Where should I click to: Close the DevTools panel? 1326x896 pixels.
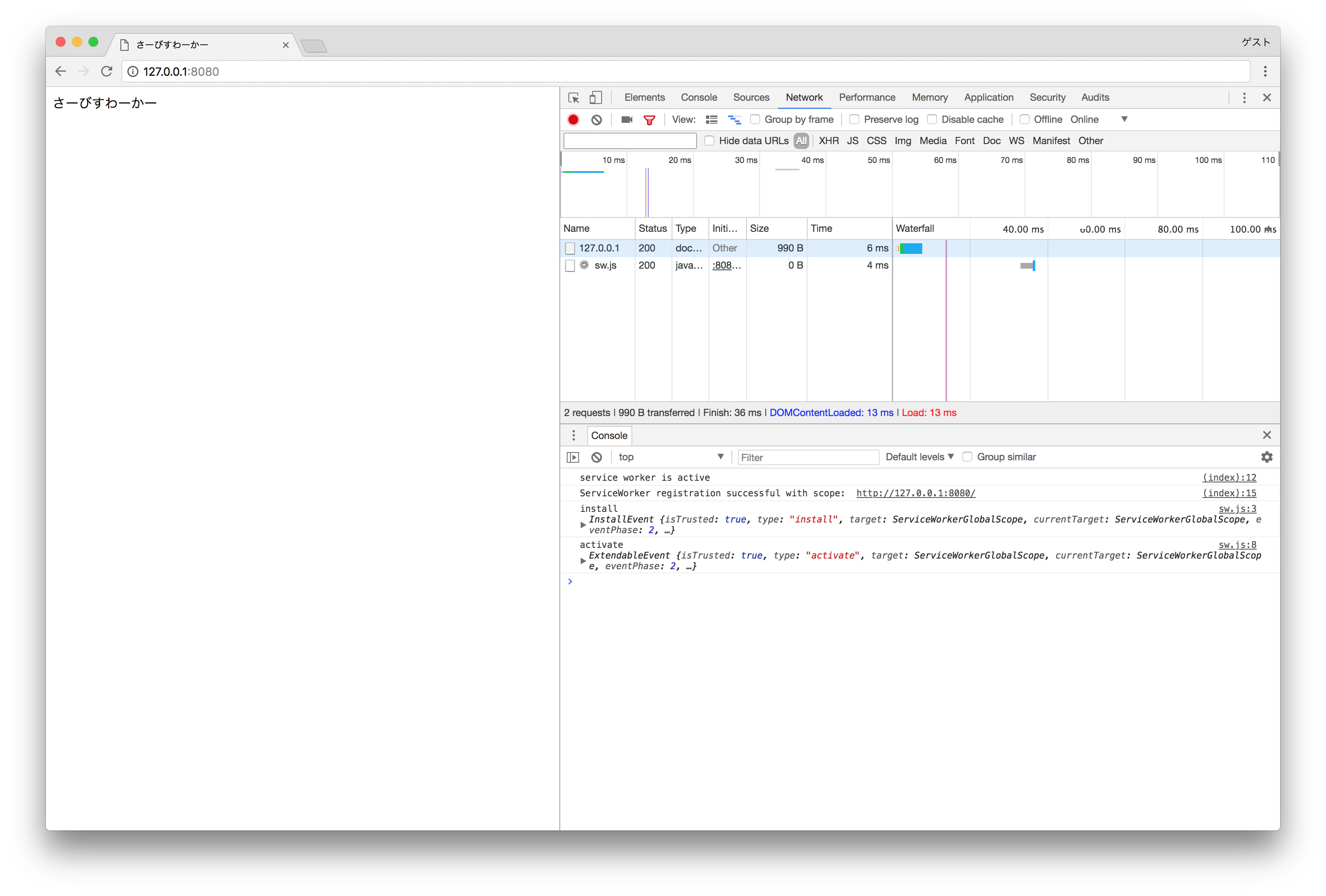[1267, 97]
